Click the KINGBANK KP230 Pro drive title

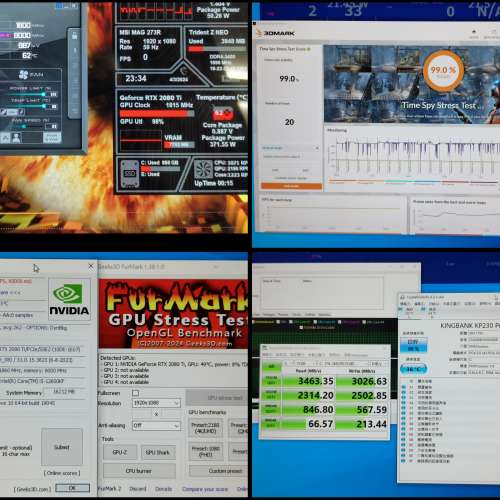click(470, 325)
